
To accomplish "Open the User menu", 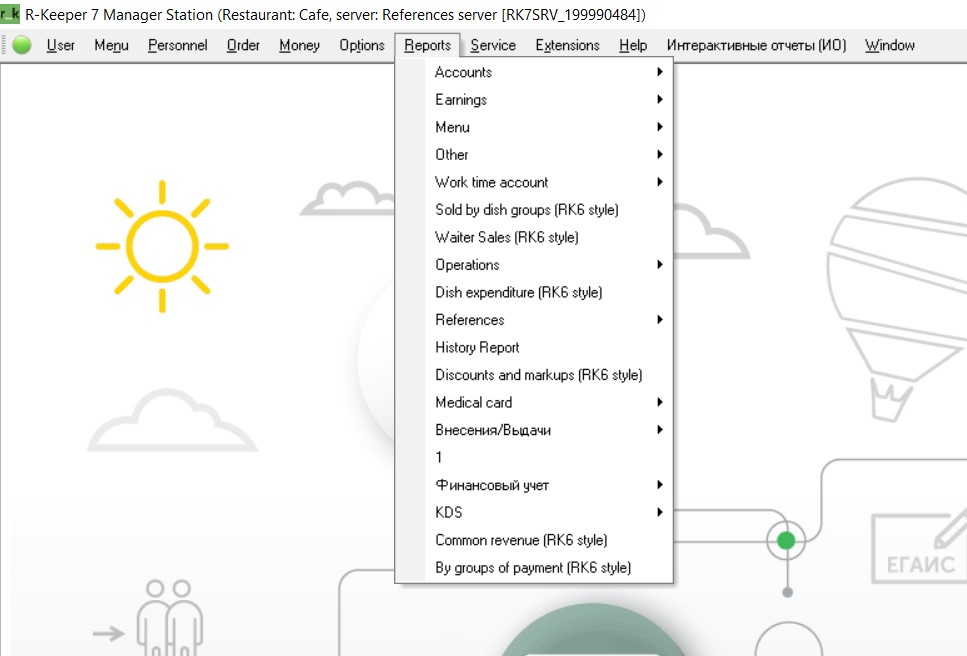I will 60,45.
